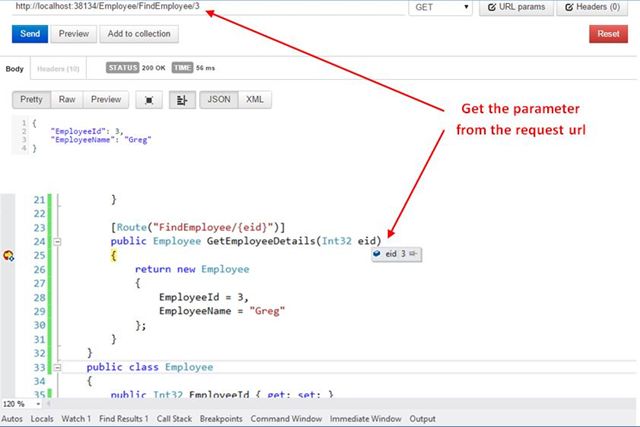The width and height of the screenshot is (640, 427).
Task: Click 'public class Employee' declaration
Action: [149, 367]
